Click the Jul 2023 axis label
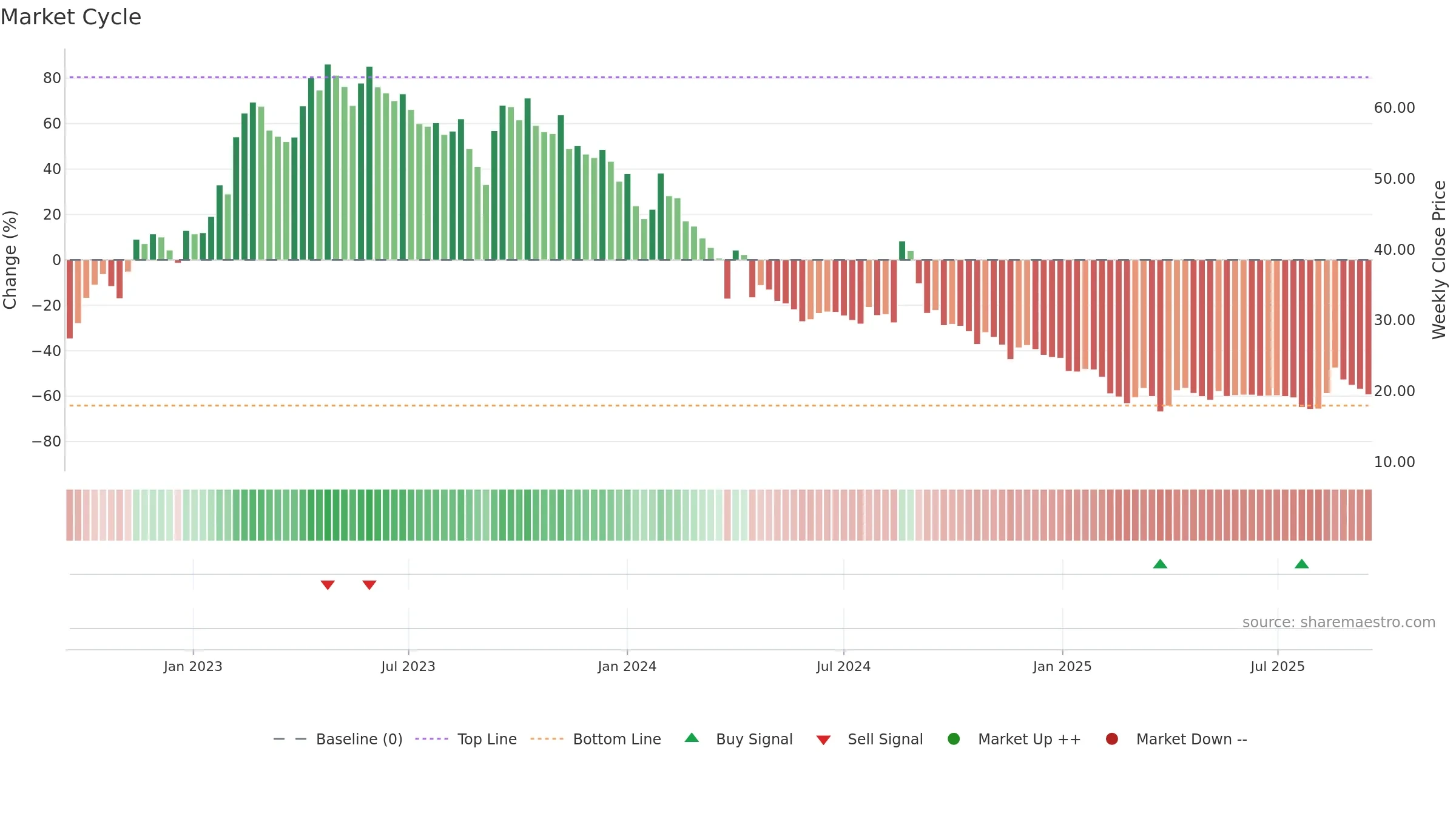 pos(408,666)
